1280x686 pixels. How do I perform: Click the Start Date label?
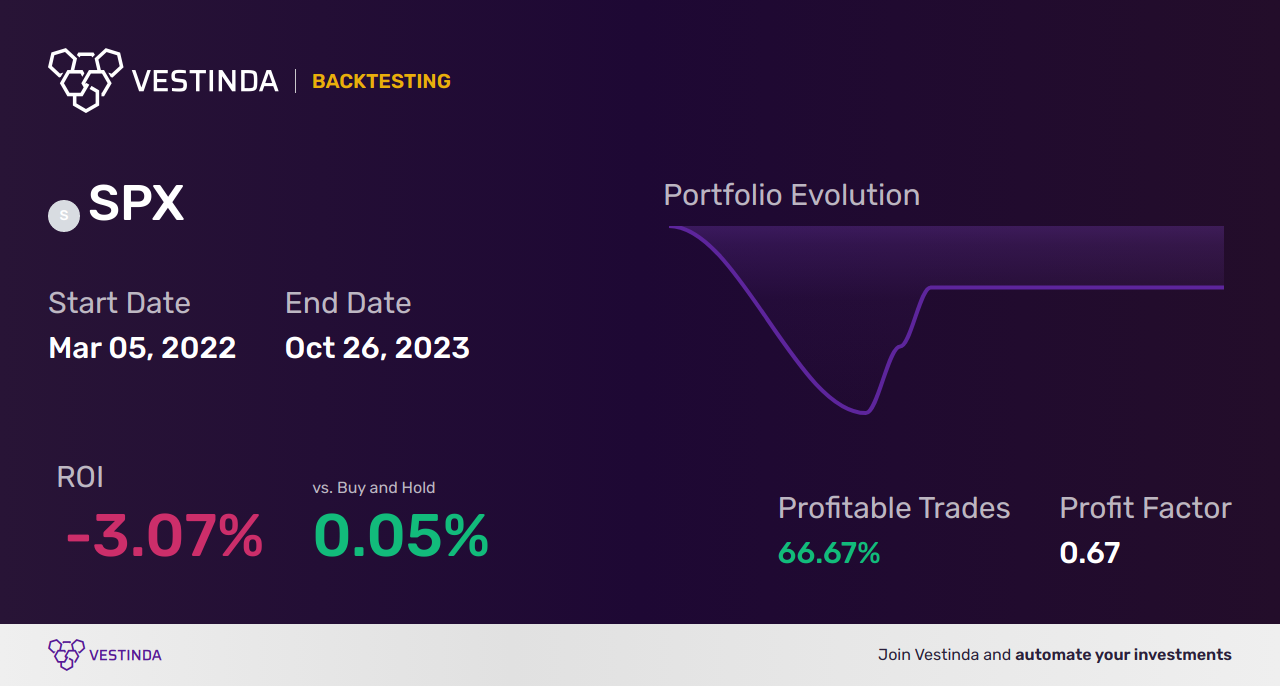119,303
